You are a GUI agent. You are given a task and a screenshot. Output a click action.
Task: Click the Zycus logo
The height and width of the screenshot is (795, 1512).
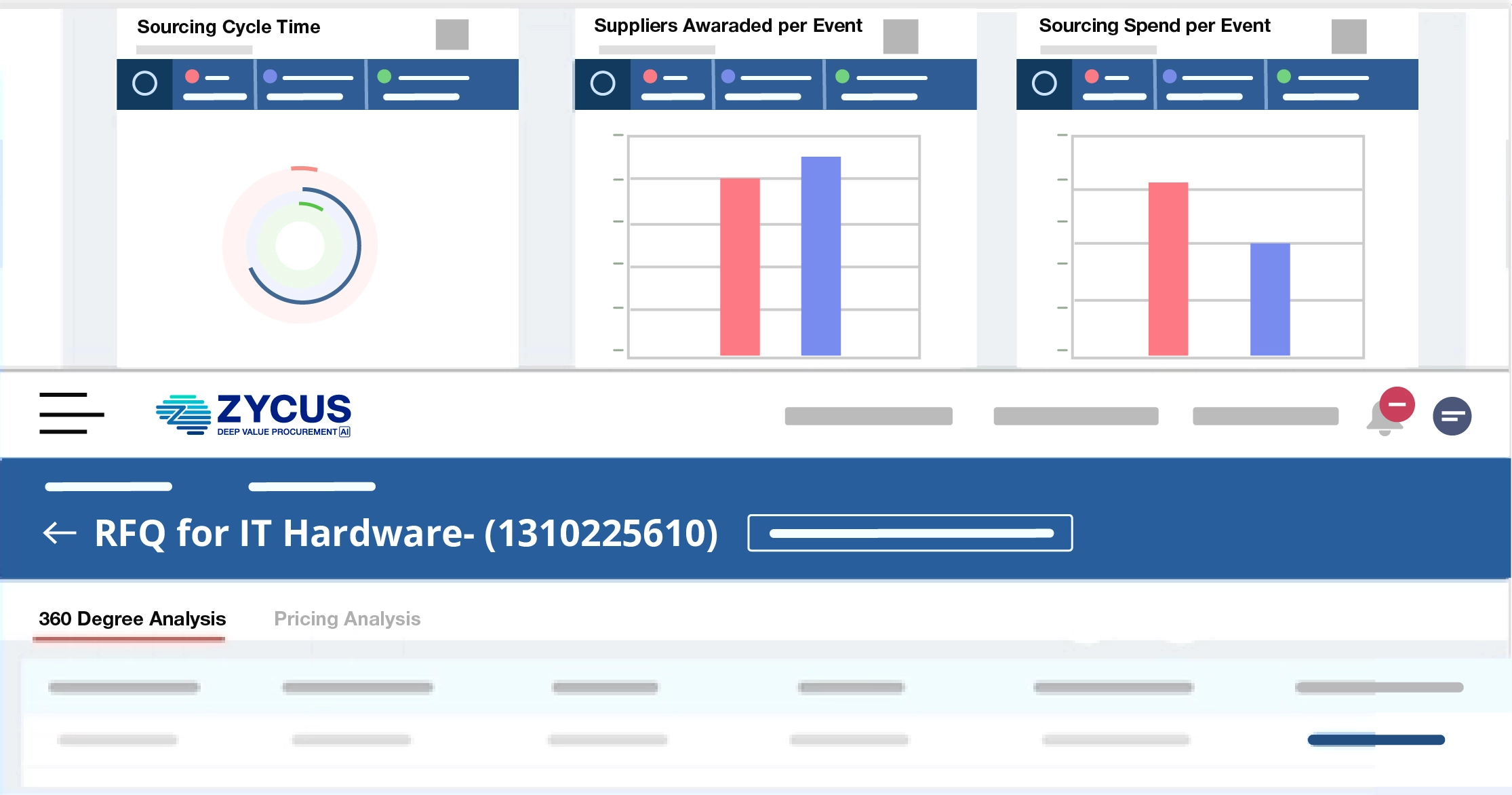pos(254,414)
